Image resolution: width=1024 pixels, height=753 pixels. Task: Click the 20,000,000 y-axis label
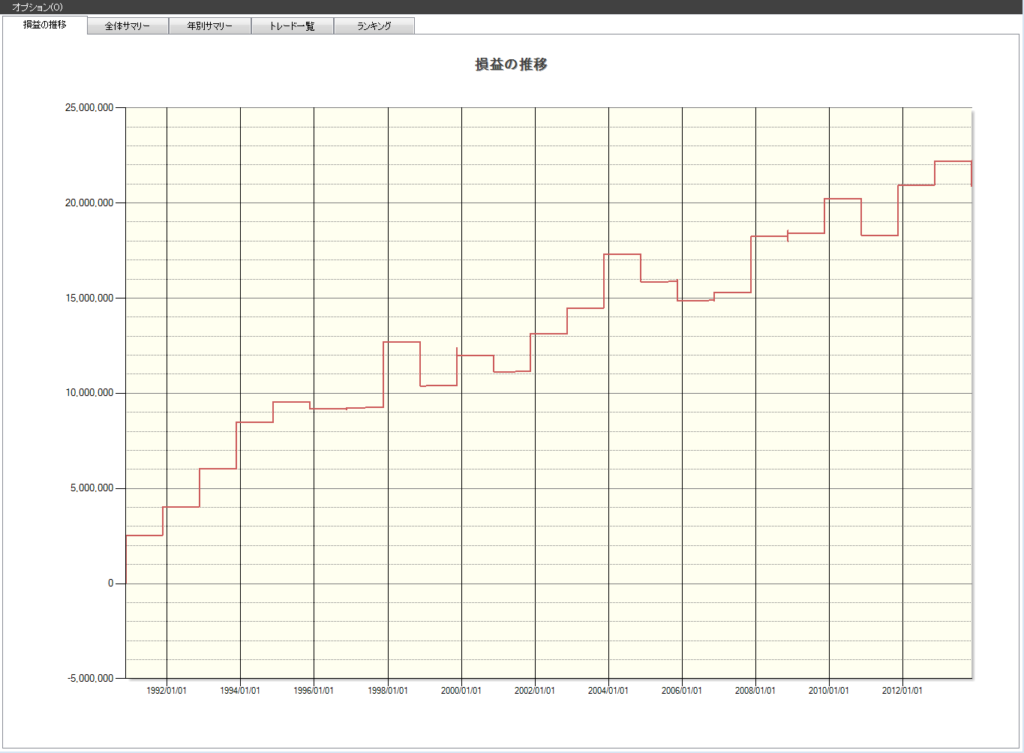pos(89,203)
